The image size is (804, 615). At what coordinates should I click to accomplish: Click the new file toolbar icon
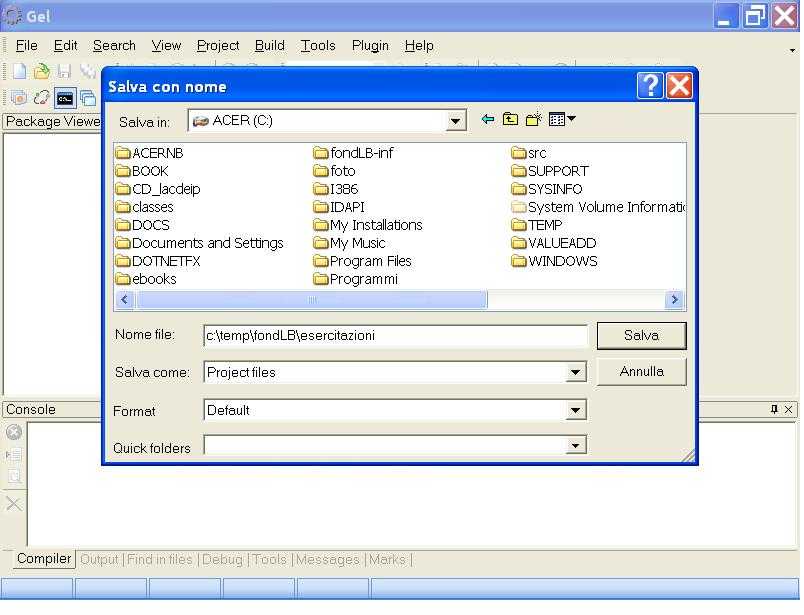(x=19, y=71)
